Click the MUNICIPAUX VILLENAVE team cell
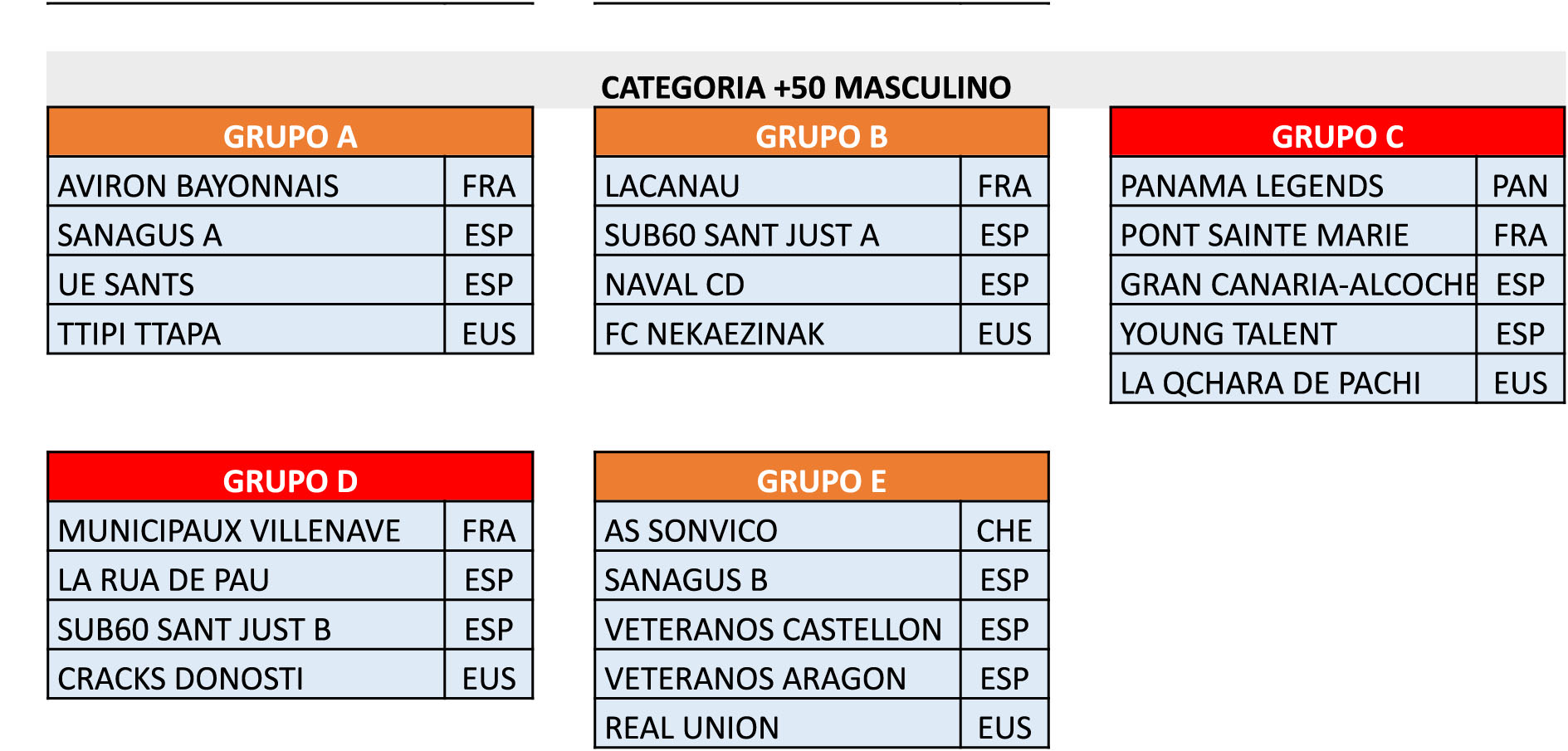Viewport: 1568px width, 751px height. [x=247, y=529]
